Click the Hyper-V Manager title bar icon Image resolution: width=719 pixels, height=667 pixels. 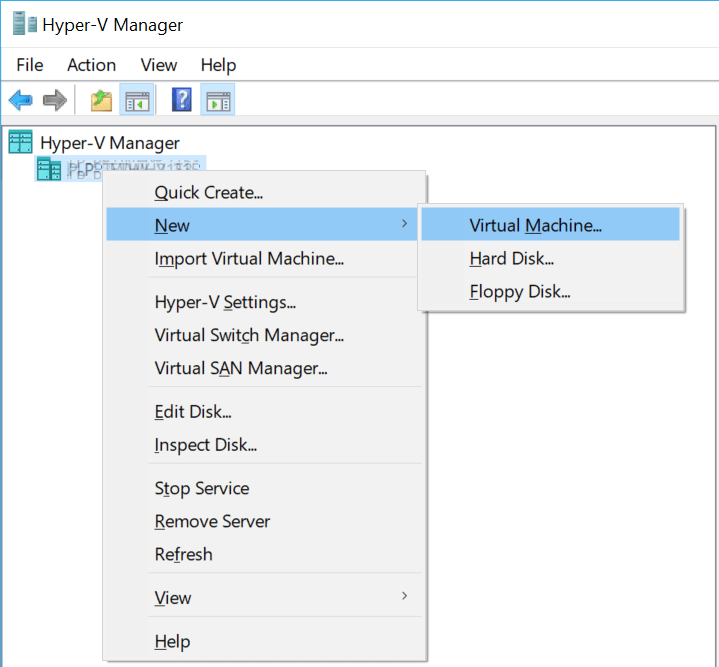tap(25, 24)
